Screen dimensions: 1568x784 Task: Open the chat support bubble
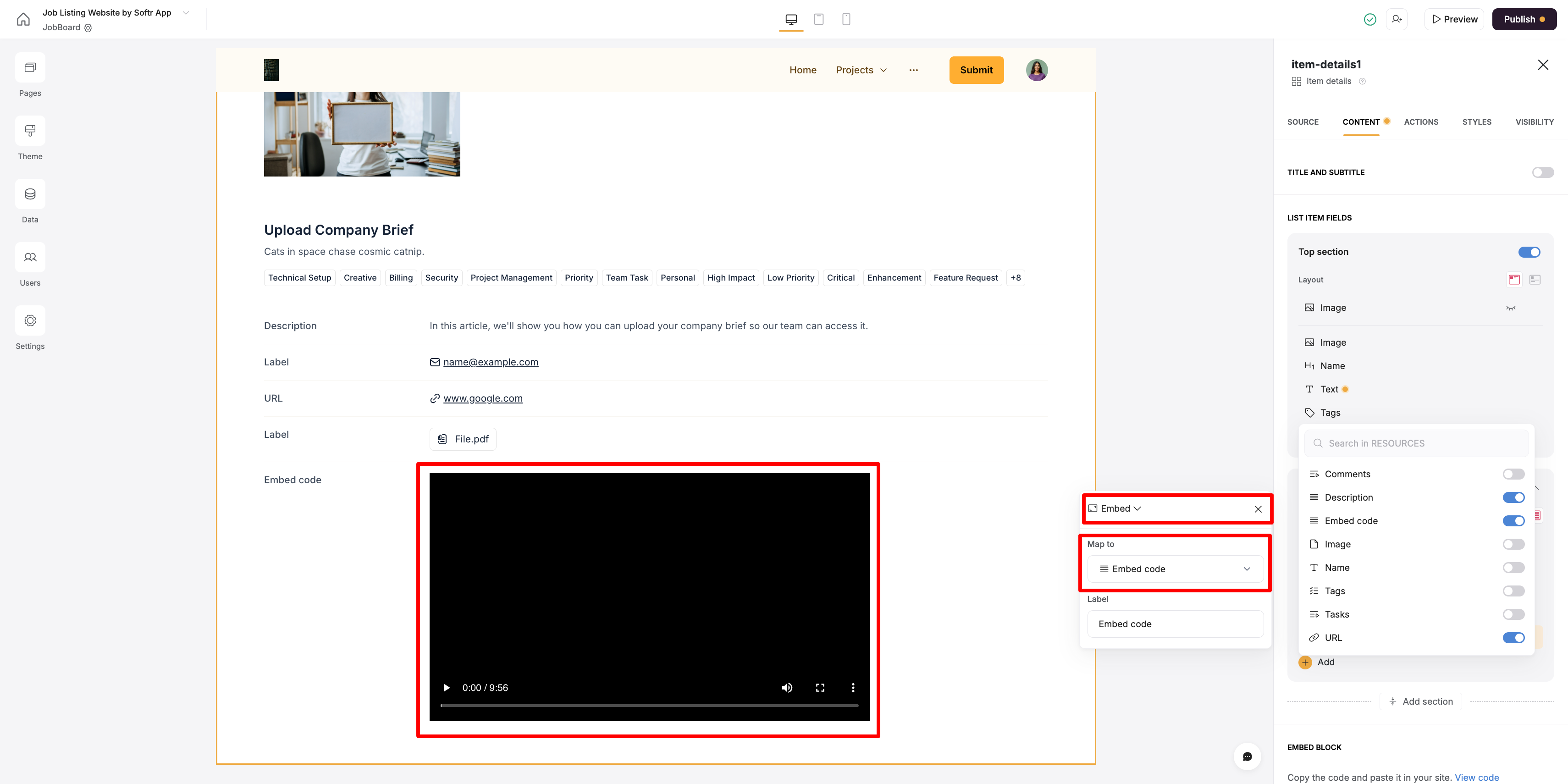pyautogui.click(x=1247, y=756)
